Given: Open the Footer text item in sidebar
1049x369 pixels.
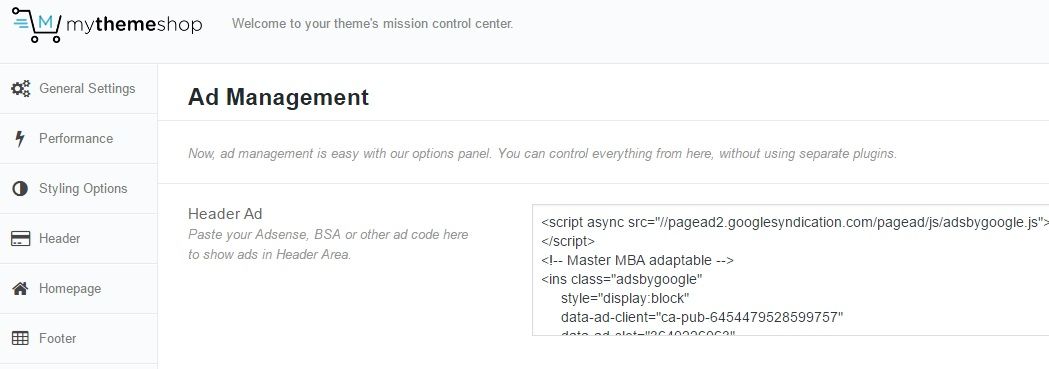Looking at the screenshot, I should click(x=58, y=338).
